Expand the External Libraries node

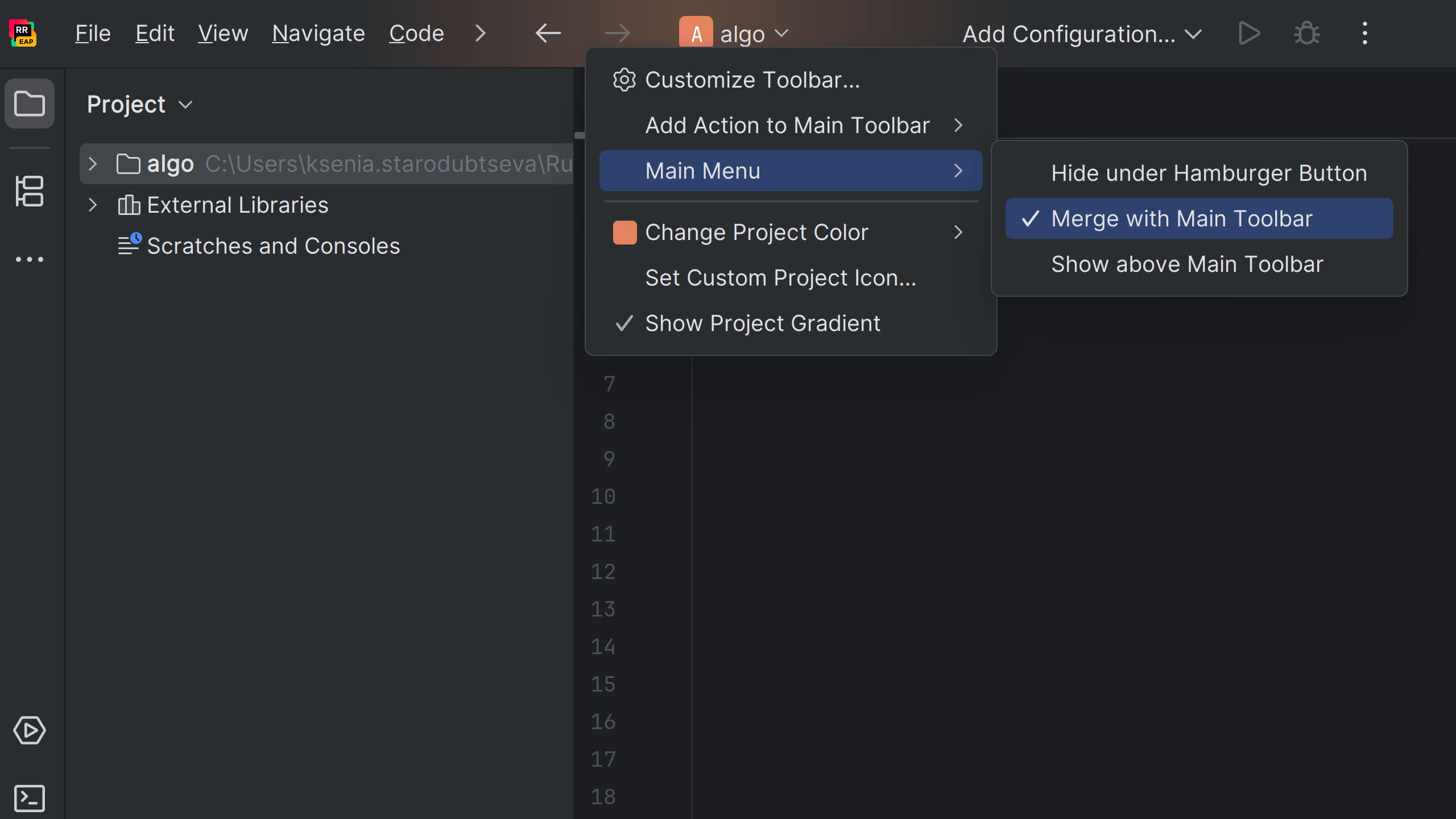[x=93, y=205]
